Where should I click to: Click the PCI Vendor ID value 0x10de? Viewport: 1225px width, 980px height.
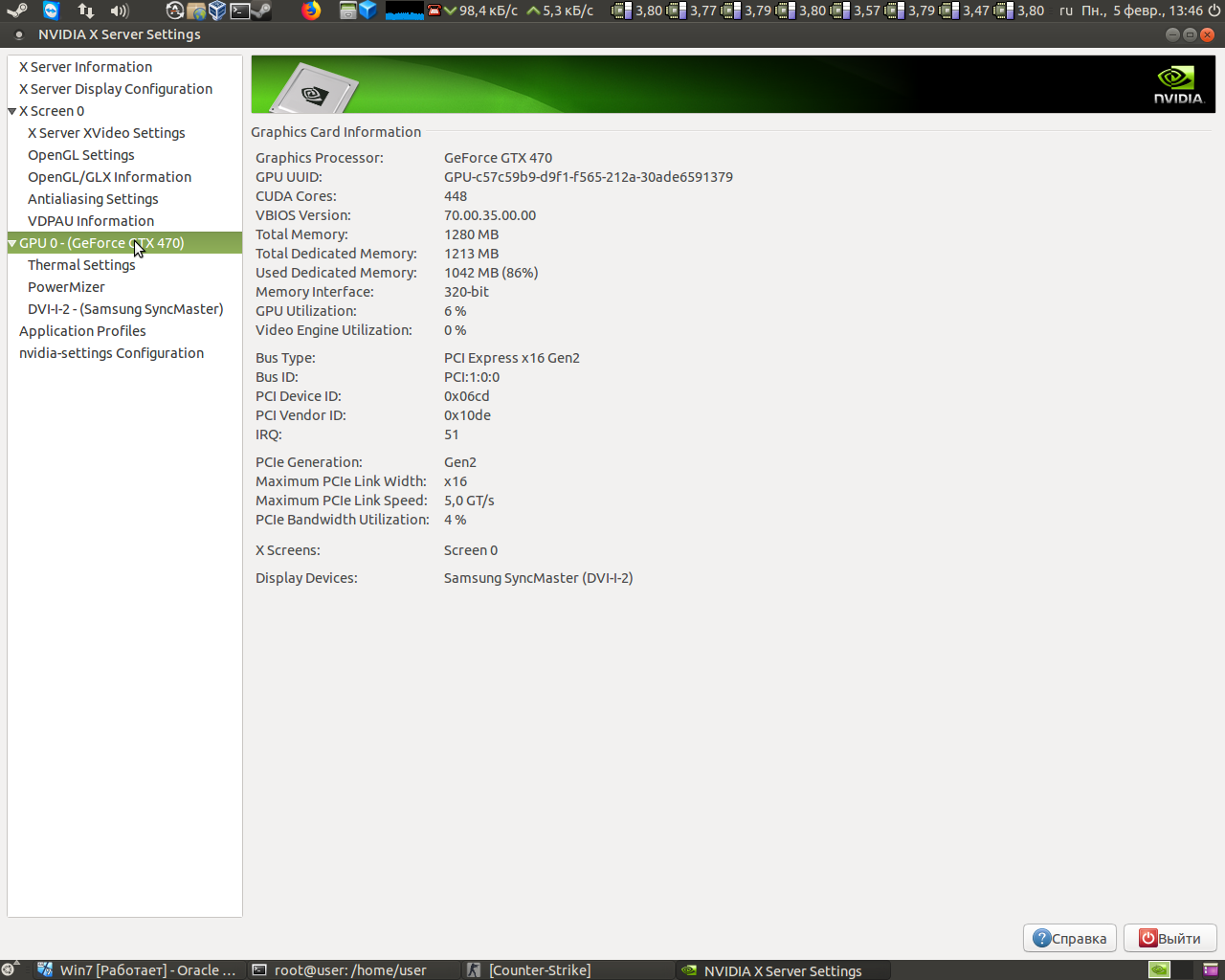tap(467, 415)
